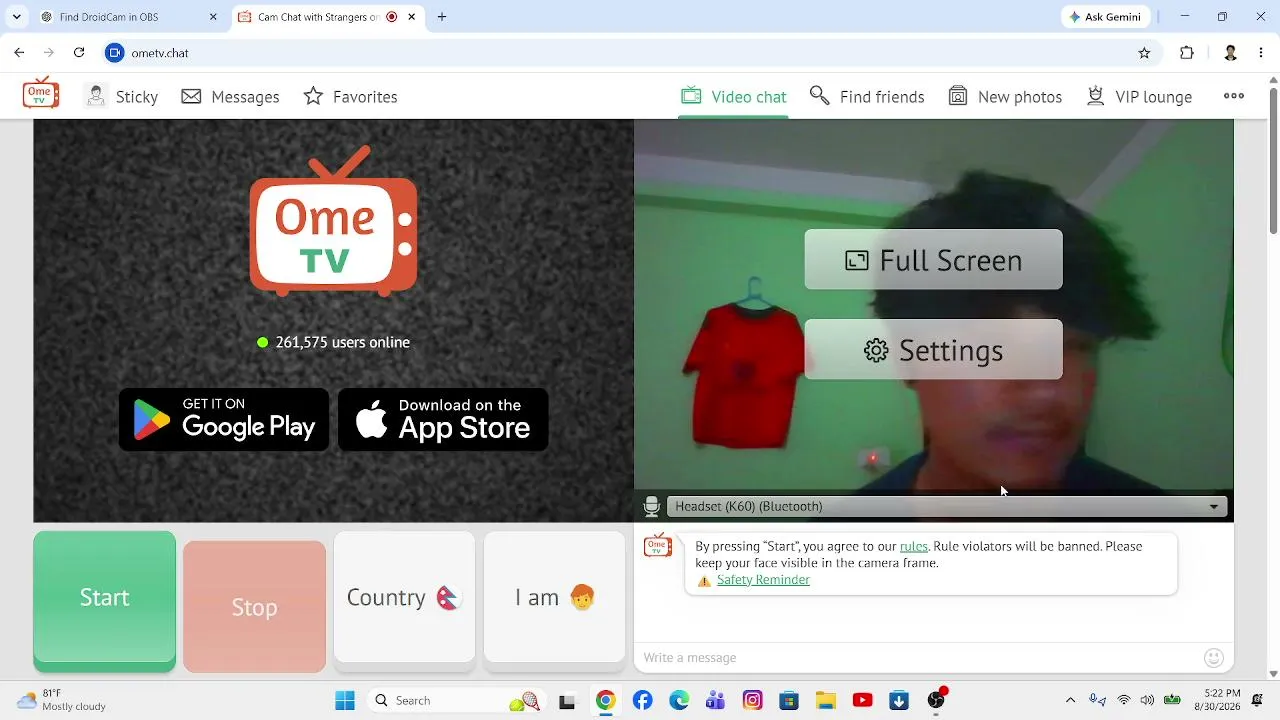Open the Wi-Fi network settings icon
Viewport: 1280px width, 720px height.
pos(1124,701)
